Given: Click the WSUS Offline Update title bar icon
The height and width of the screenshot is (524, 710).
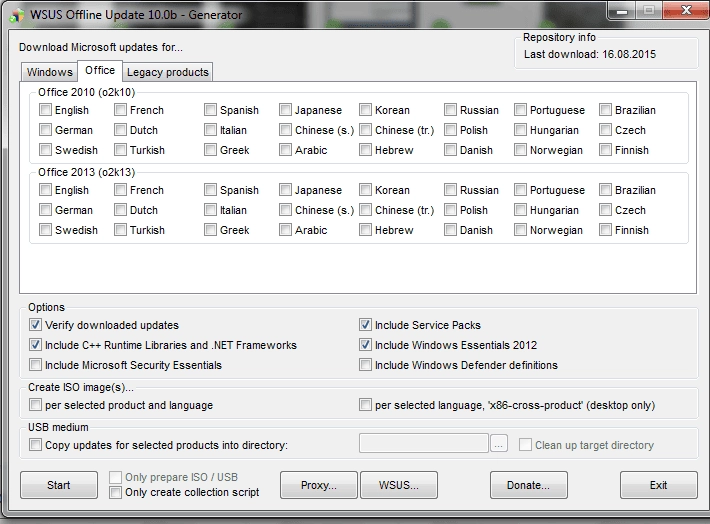Looking at the screenshot, I should pos(17,15).
